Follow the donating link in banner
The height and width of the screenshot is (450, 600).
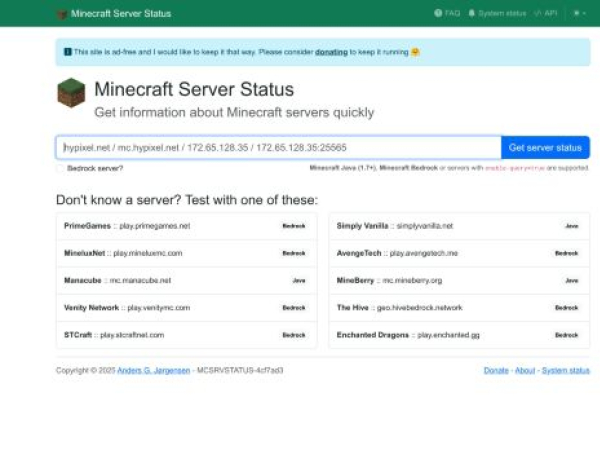tap(331, 51)
